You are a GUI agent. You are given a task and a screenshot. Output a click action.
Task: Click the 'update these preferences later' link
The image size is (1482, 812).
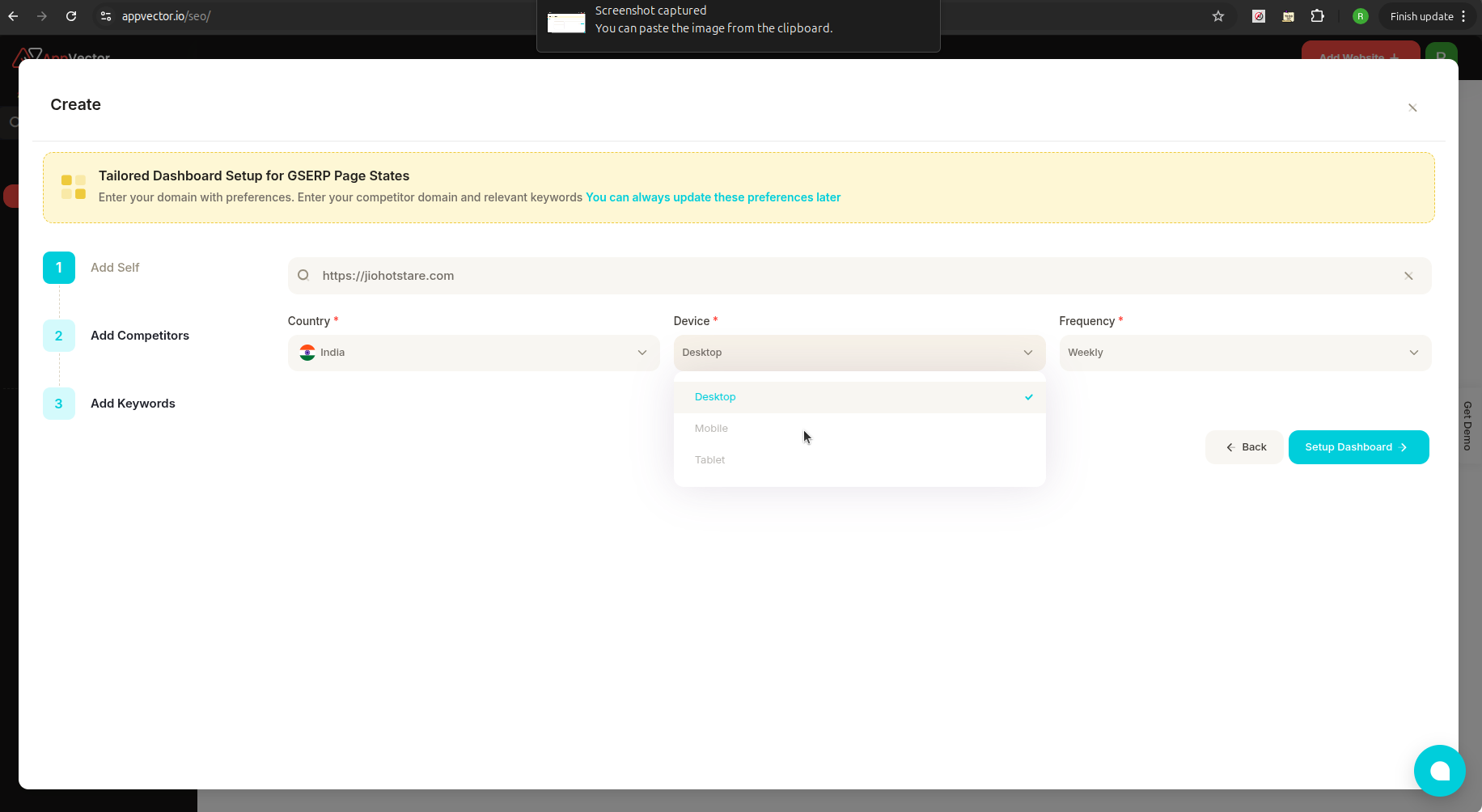[712, 197]
